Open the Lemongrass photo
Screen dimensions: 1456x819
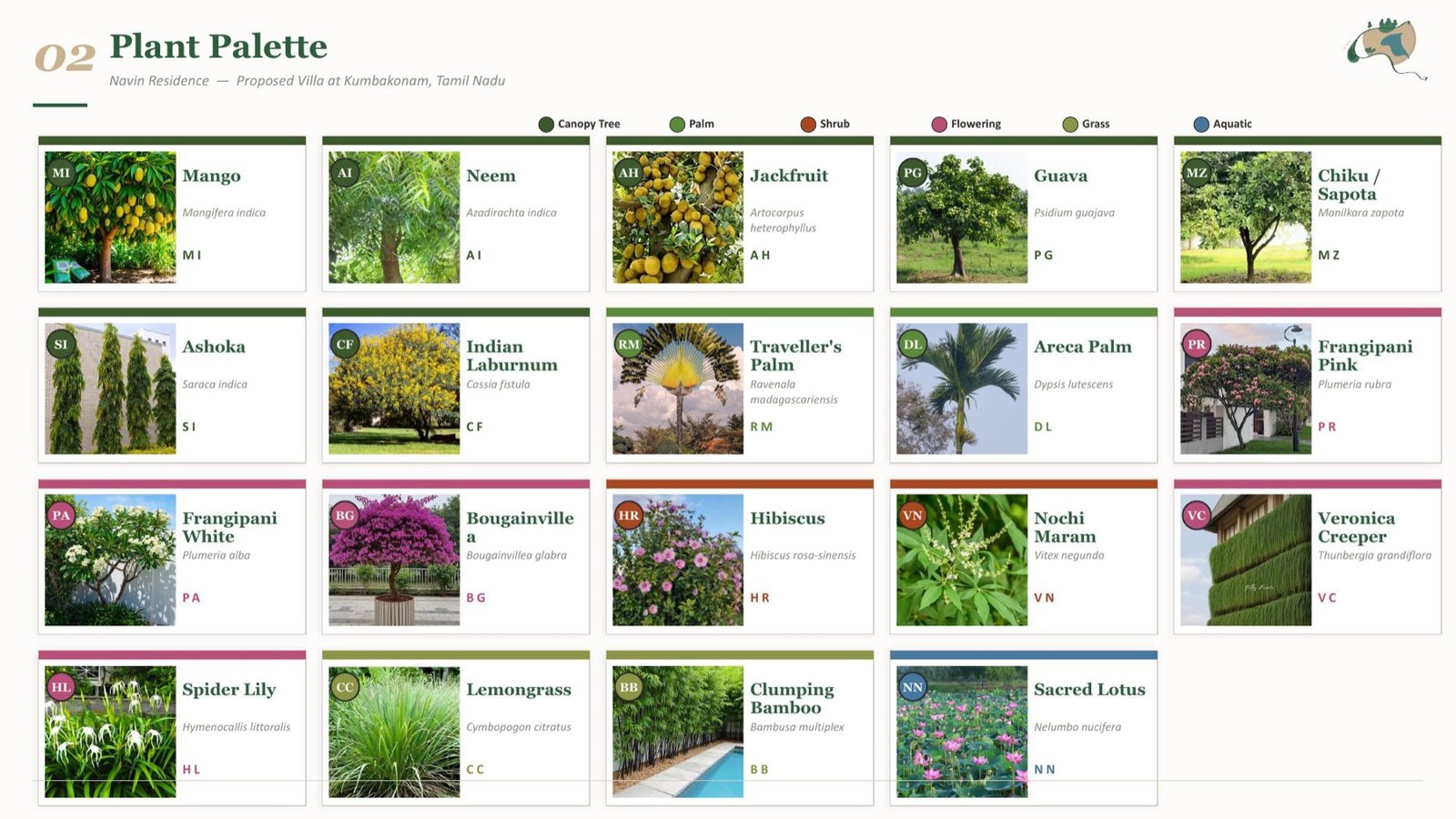pos(394,732)
